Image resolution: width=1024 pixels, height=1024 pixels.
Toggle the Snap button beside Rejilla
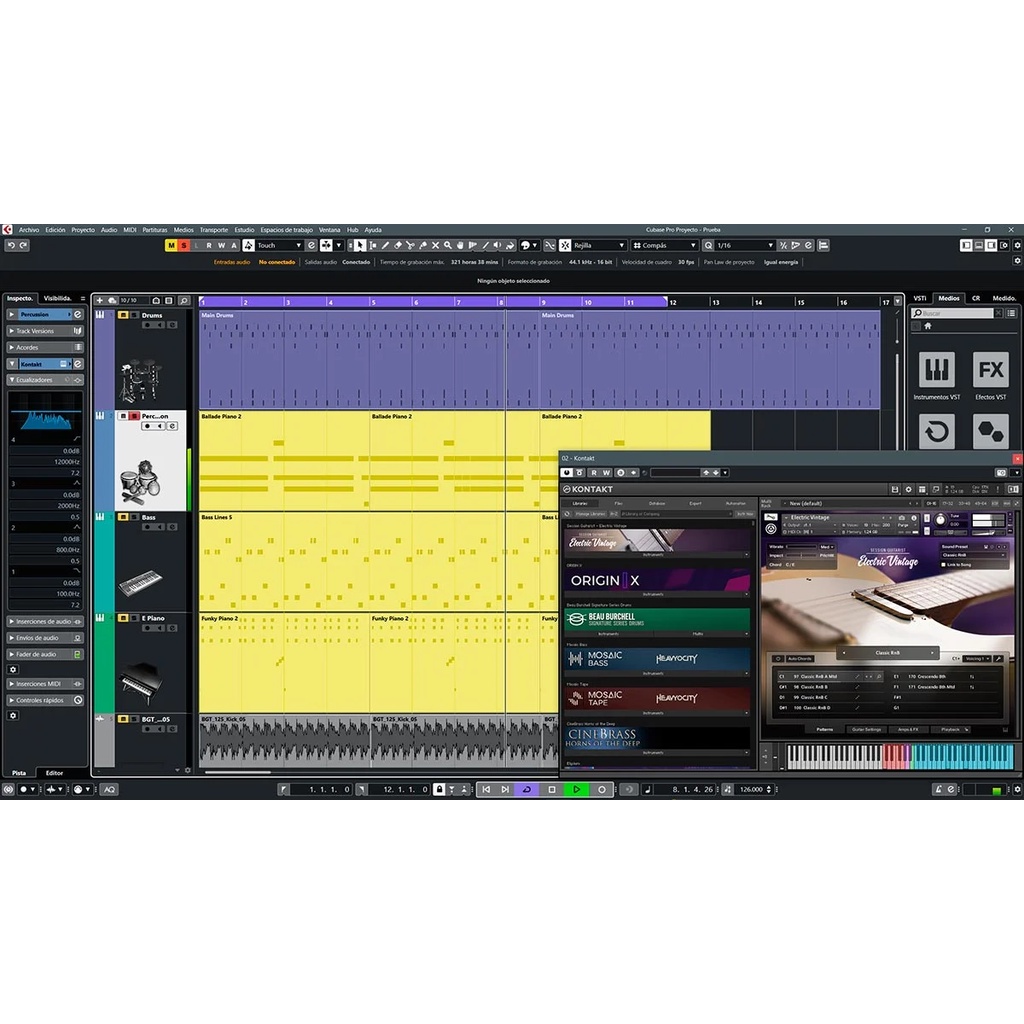coord(565,246)
